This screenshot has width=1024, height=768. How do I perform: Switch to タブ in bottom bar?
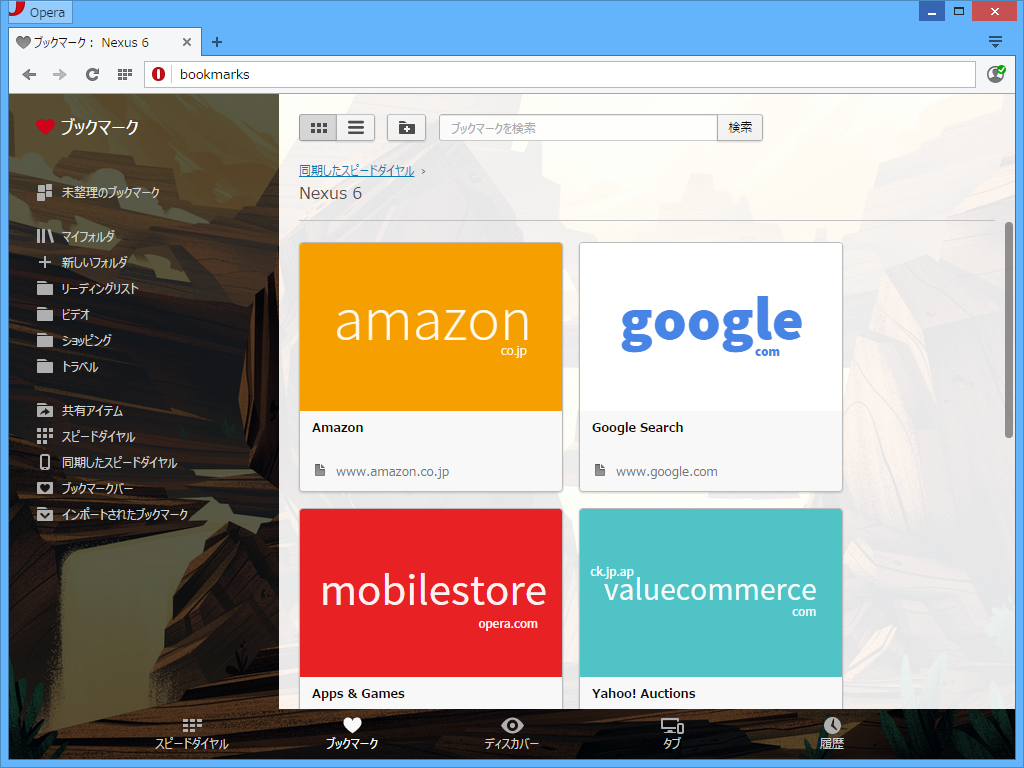click(672, 734)
